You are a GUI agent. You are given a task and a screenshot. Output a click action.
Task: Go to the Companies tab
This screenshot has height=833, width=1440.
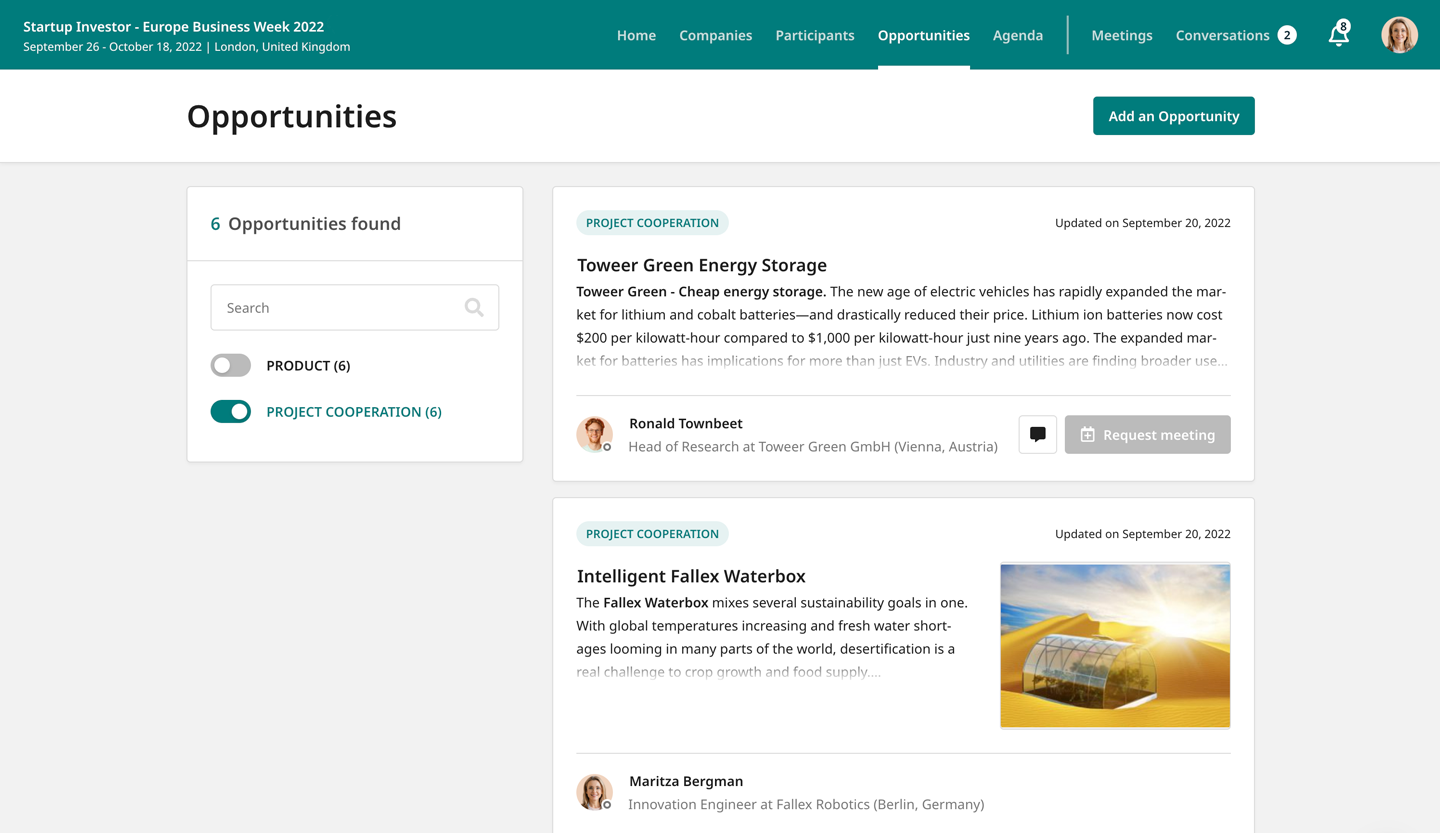715,35
